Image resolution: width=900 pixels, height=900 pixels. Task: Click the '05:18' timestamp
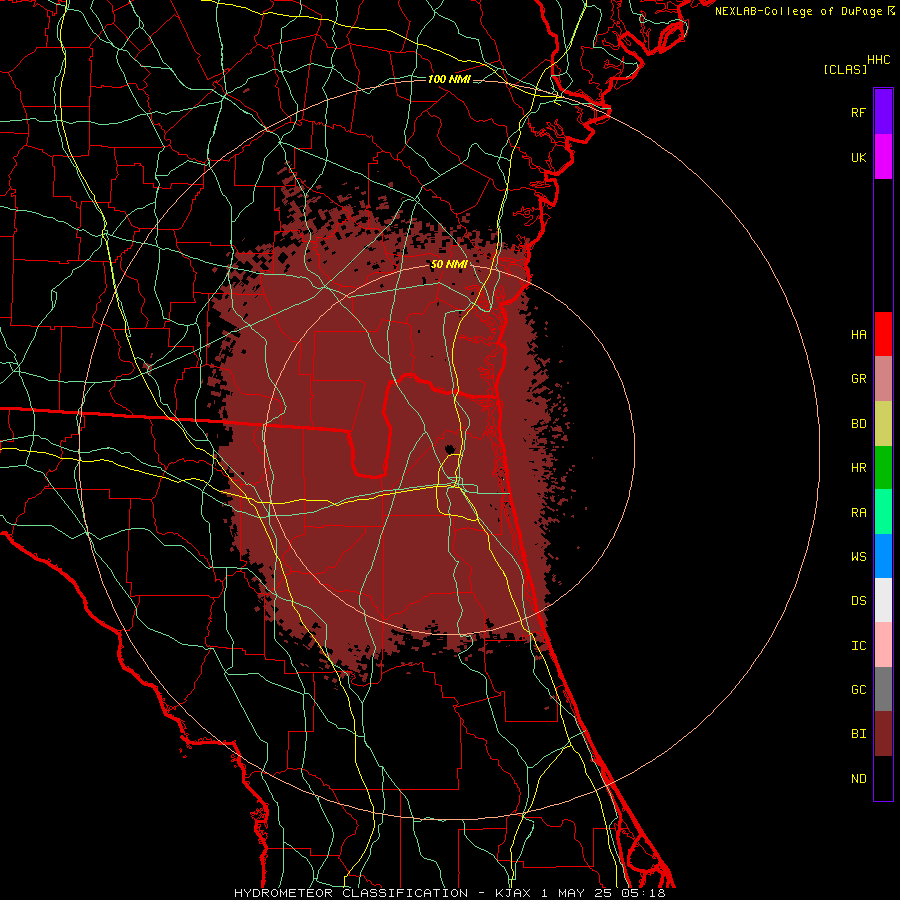pyautogui.click(x=642, y=893)
